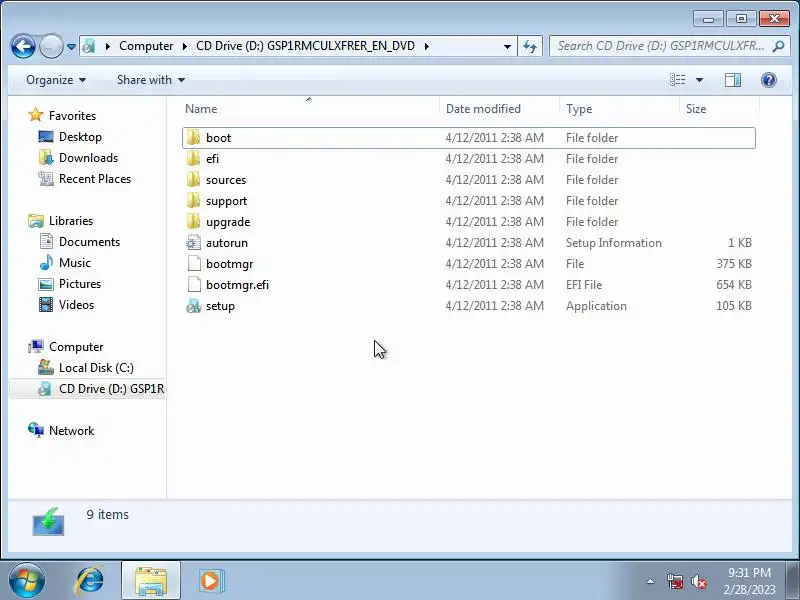
Task: Go back using the Back arrow button
Action: point(23,46)
